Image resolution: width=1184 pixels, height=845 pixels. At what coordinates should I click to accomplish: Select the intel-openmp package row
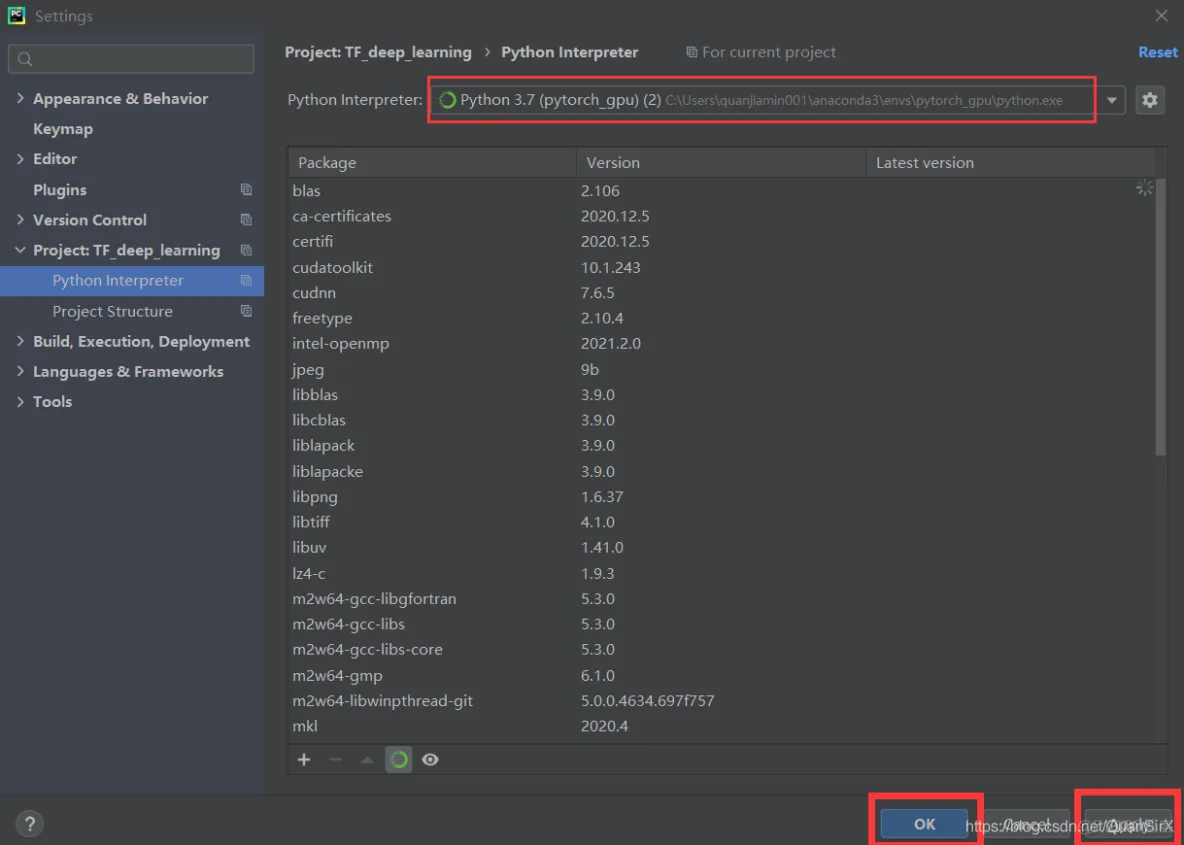coord(721,344)
